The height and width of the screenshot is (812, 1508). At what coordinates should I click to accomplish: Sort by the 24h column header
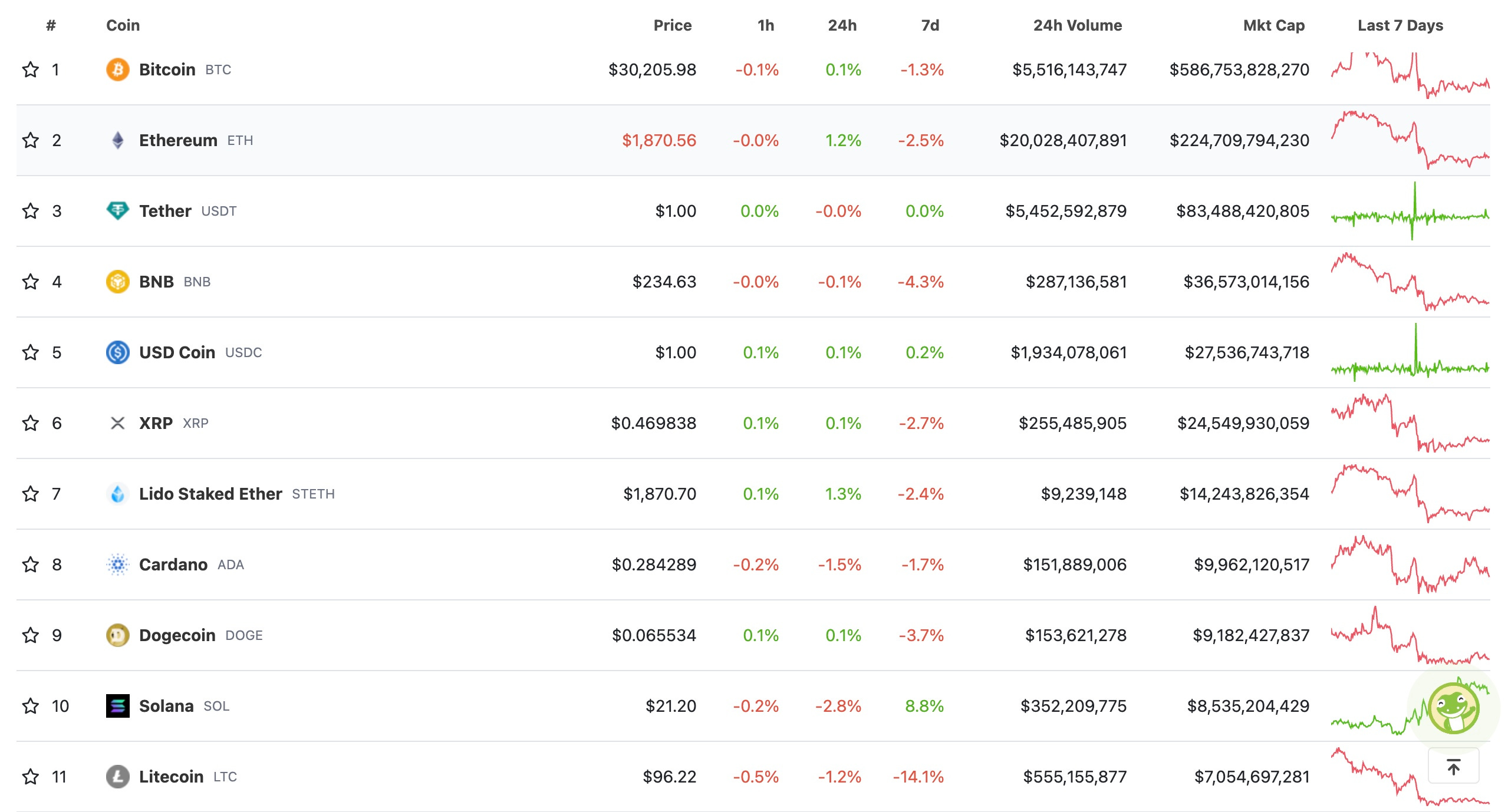point(842,25)
